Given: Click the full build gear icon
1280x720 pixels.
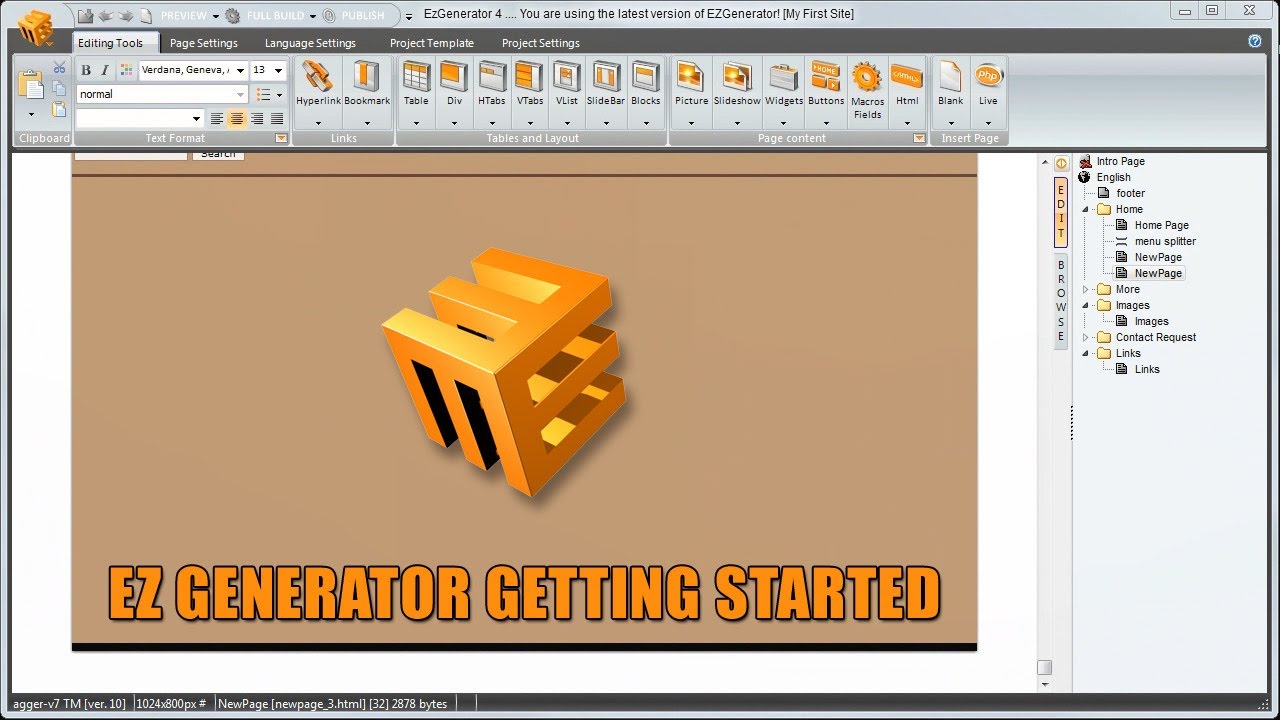Looking at the screenshot, I should point(233,16).
